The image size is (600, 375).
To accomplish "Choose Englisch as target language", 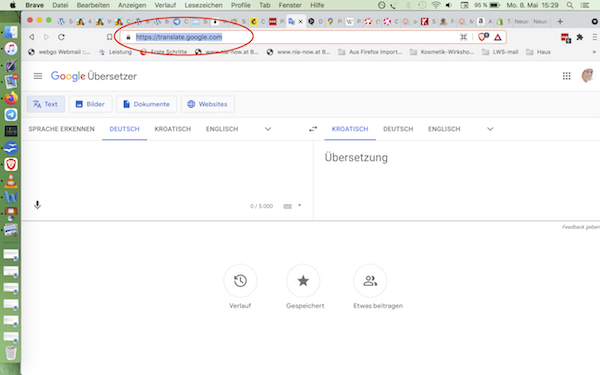I will [x=444, y=129].
